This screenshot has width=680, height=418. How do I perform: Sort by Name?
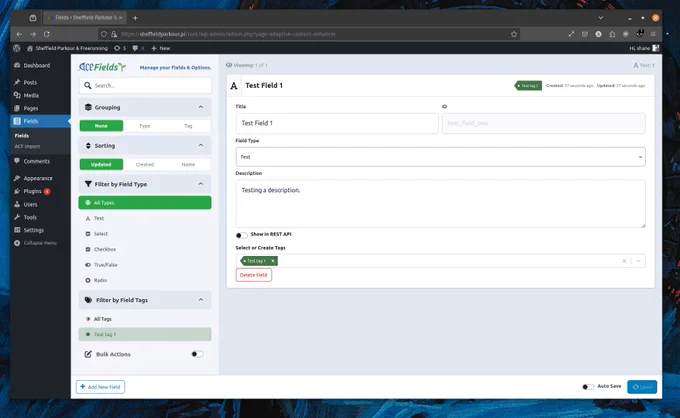[x=188, y=164]
